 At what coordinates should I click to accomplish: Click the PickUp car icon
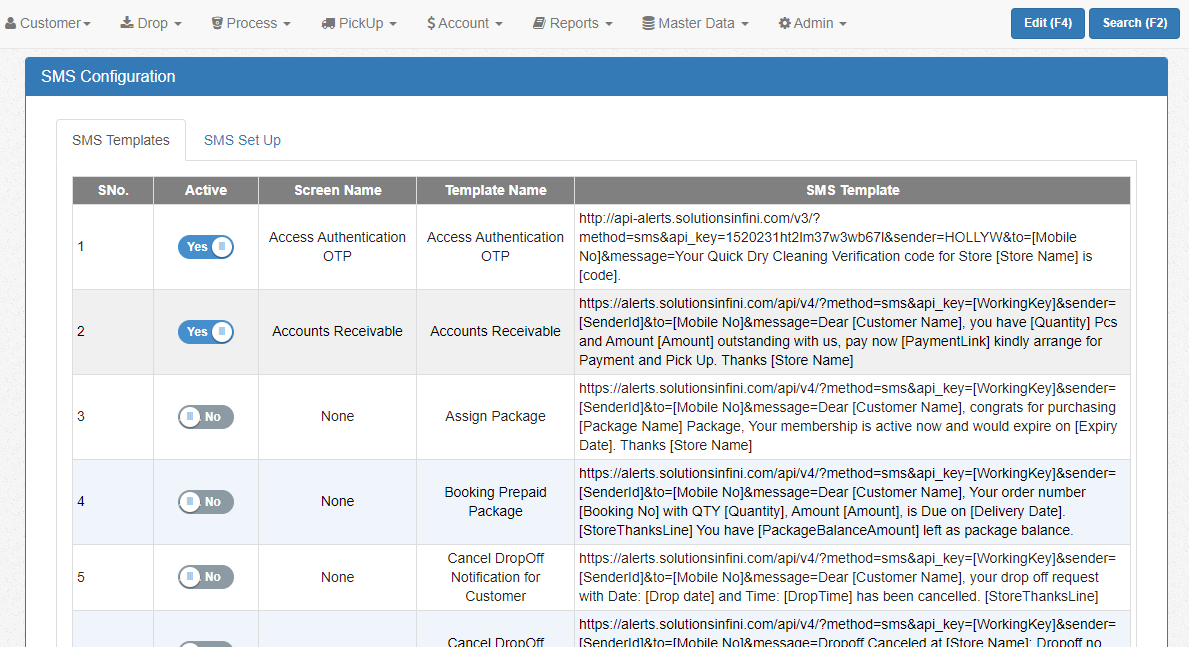click(x=329, y=22)
